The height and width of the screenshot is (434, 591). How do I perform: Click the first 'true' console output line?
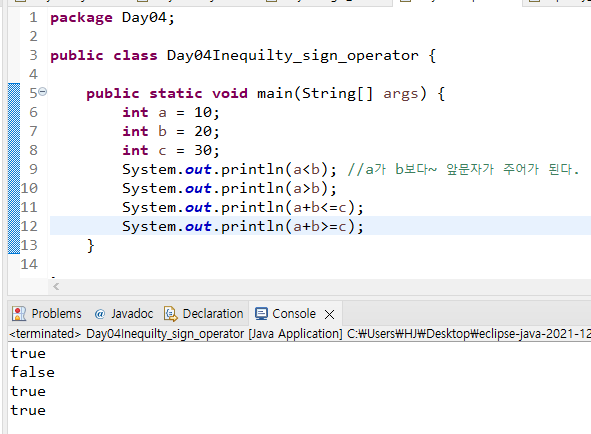(28, 354)
